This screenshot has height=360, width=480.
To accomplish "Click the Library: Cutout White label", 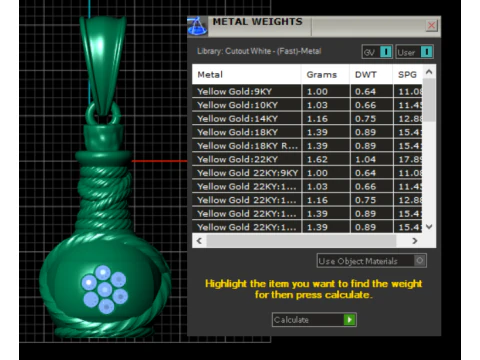I will tap(259, 51).
